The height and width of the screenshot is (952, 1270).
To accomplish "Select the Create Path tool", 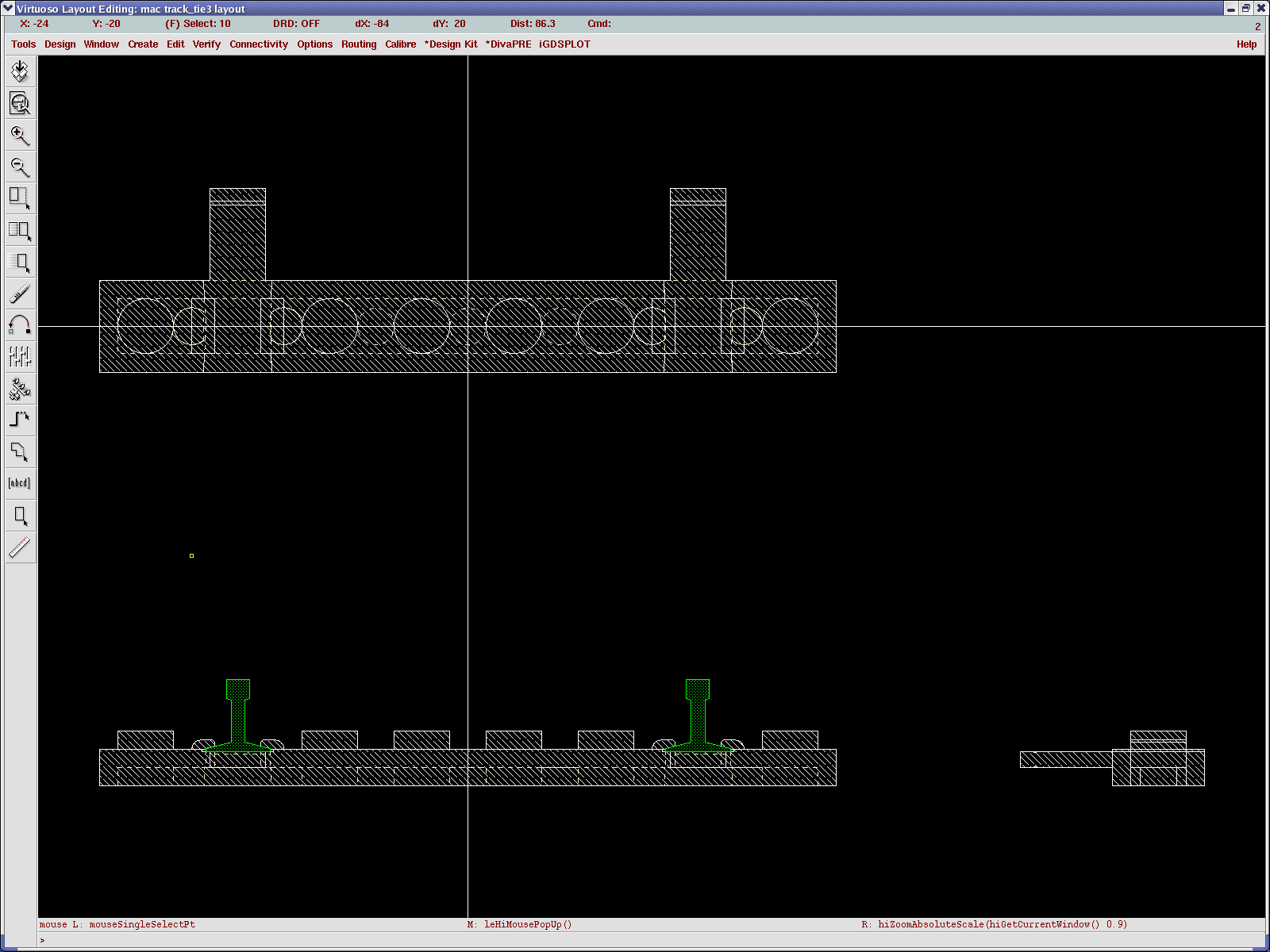I will pos(20,420).
